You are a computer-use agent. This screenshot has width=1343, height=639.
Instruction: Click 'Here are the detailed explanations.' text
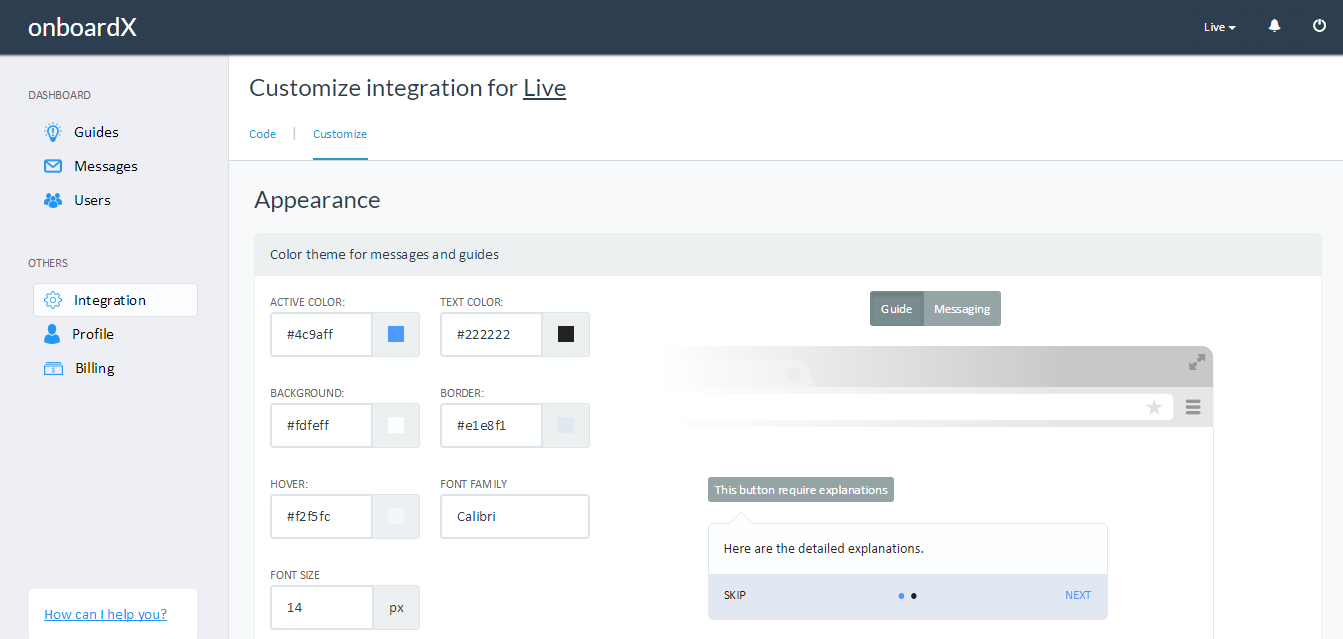click(x=824, y=549)
